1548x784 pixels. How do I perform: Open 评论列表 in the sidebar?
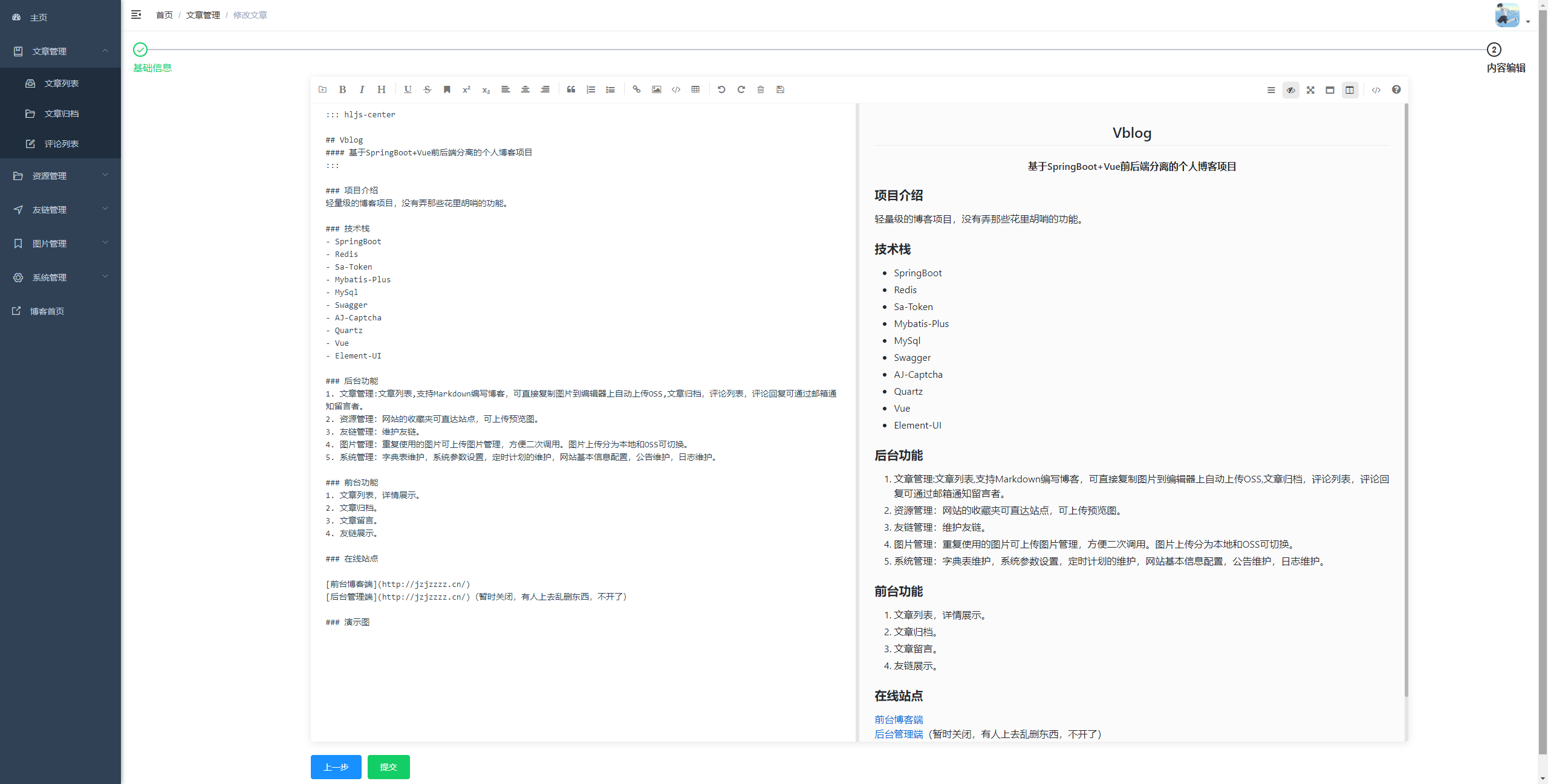pyautogui.click(x=60, y=144)
